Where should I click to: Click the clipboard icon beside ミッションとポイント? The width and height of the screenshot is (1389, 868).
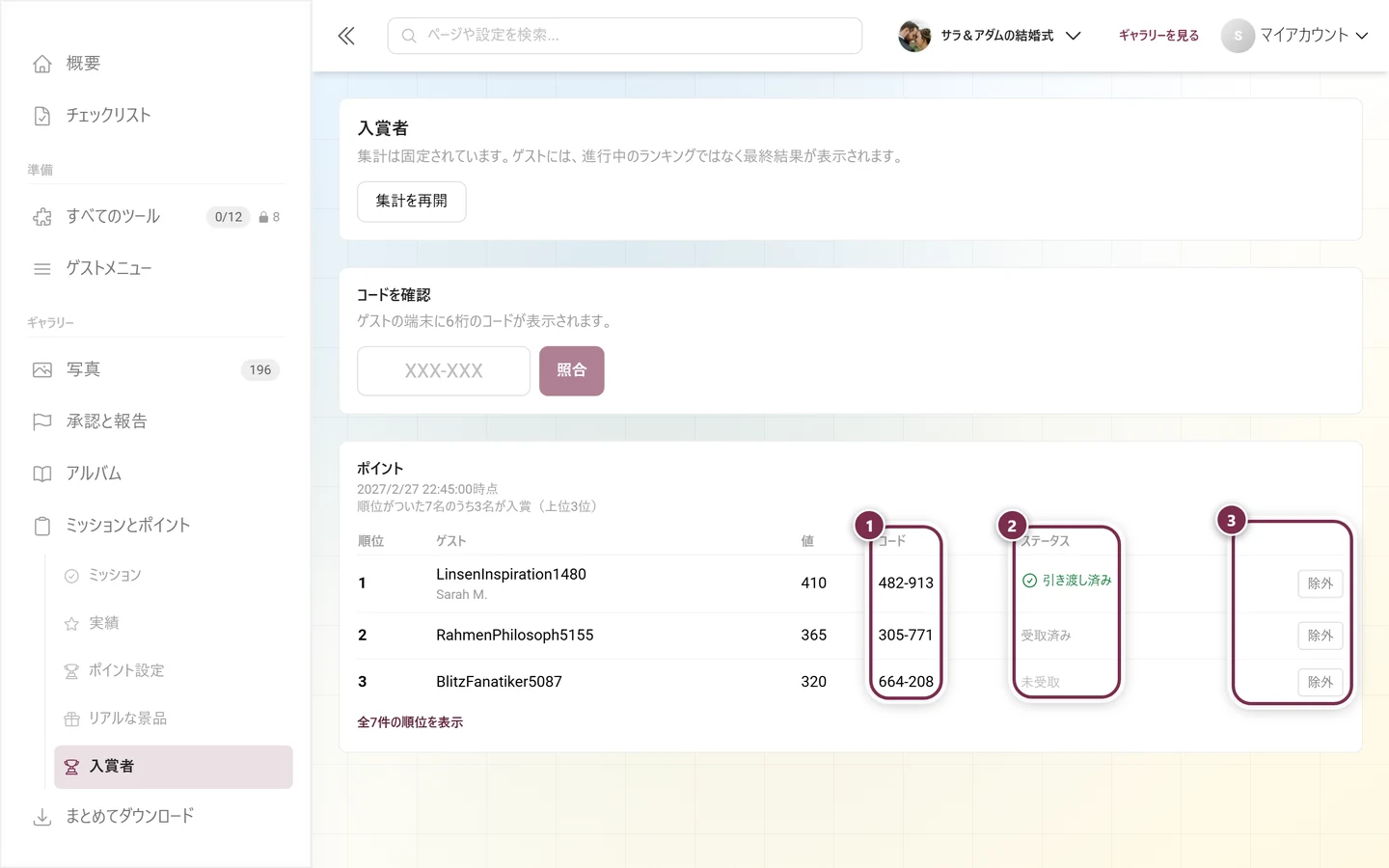coord(42,526)
